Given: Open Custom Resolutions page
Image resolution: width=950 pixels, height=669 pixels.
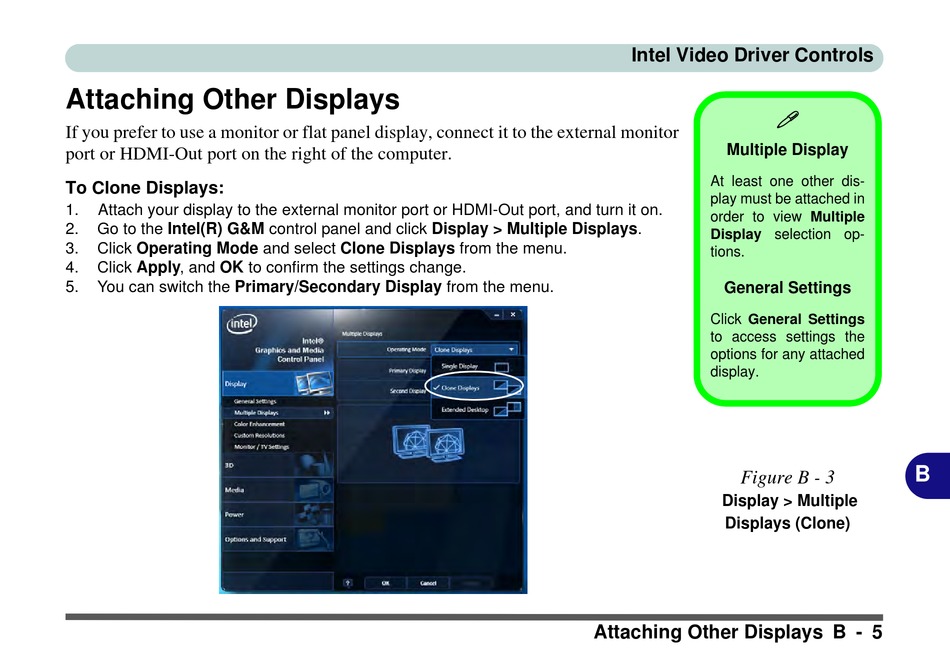Looking at the screenshot, I should point(259,436).
